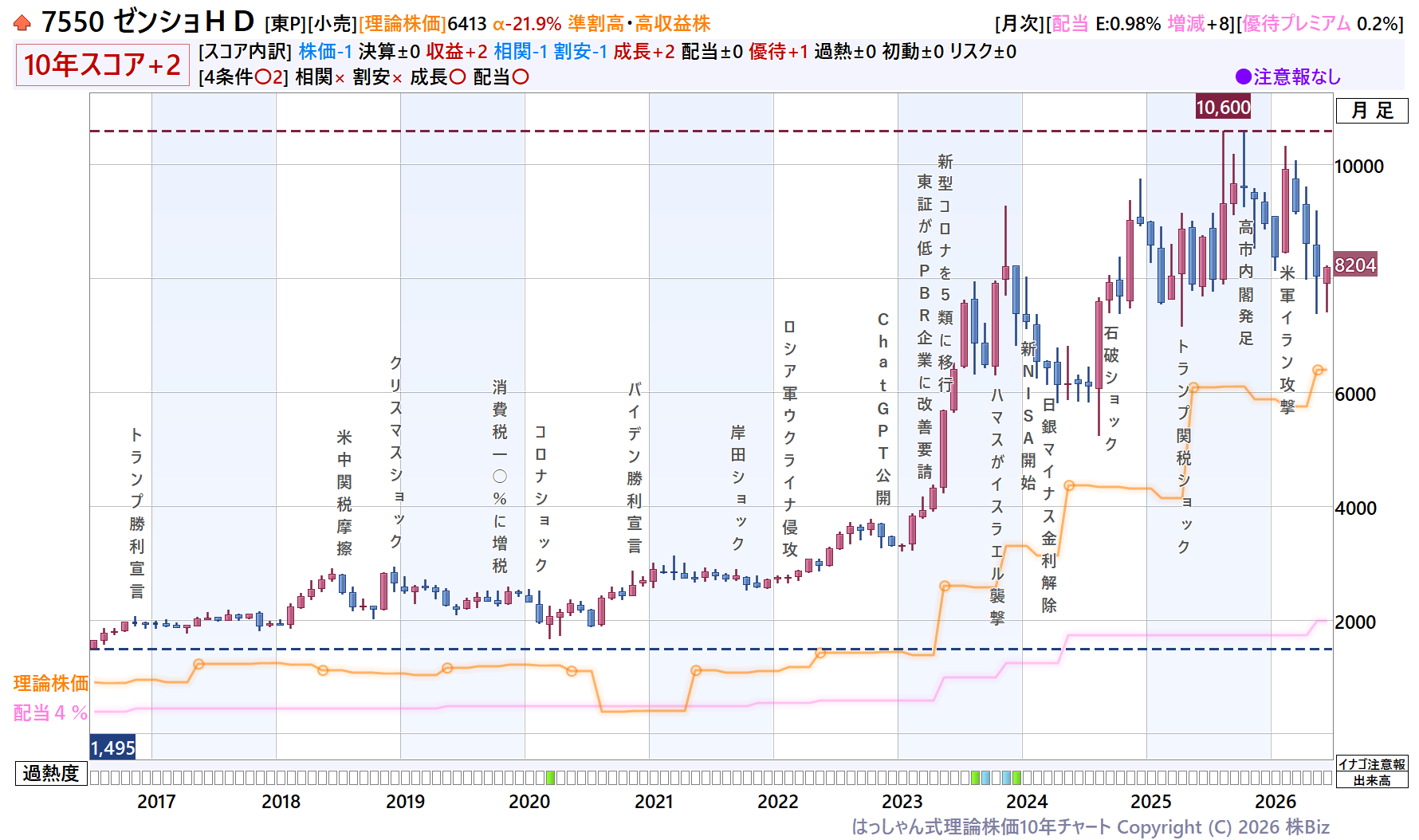The image size is (1419, 840).
Task: Click the 割安-1 score item
Action: click(x=580, y=52)
